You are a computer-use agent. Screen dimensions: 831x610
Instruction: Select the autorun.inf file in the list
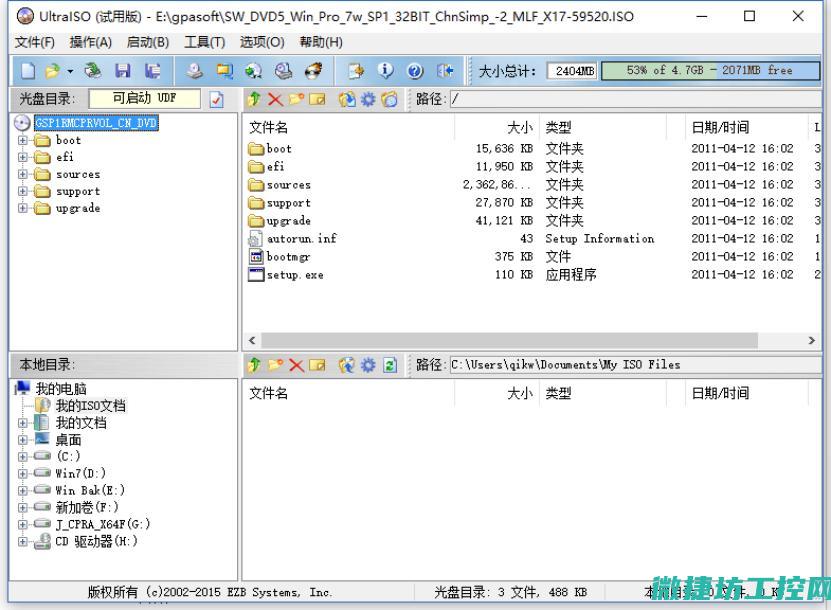(x=302, y=238)
